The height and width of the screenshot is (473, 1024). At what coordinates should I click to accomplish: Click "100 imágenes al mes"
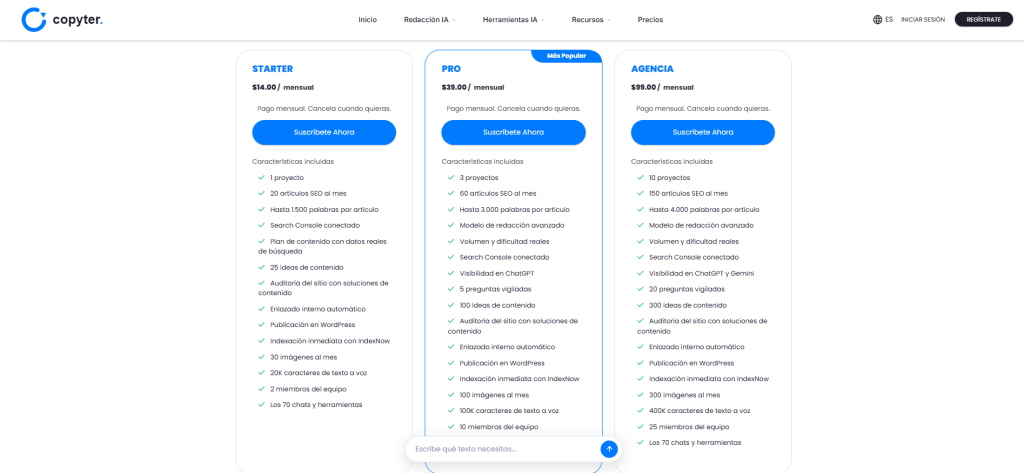click(494, 395)
